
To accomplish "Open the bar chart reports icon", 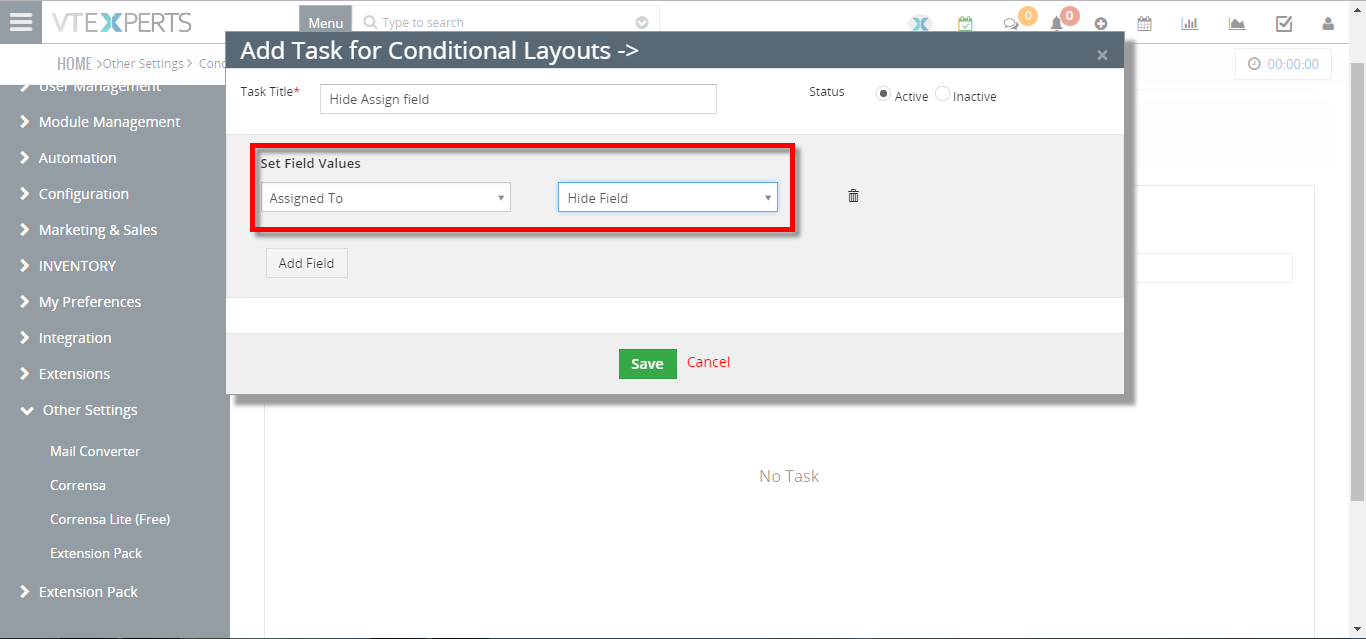I will pyautogui.click(x=1190, y=24).
